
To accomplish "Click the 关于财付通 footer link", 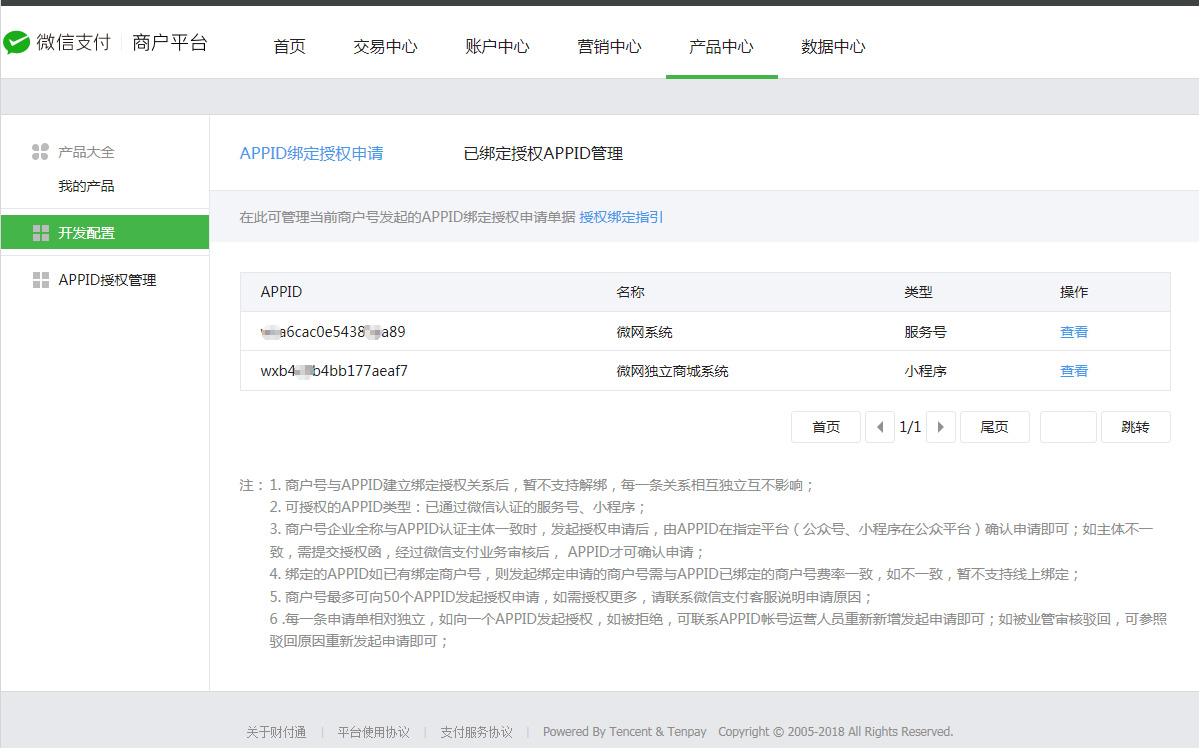I will pos(276,732).
